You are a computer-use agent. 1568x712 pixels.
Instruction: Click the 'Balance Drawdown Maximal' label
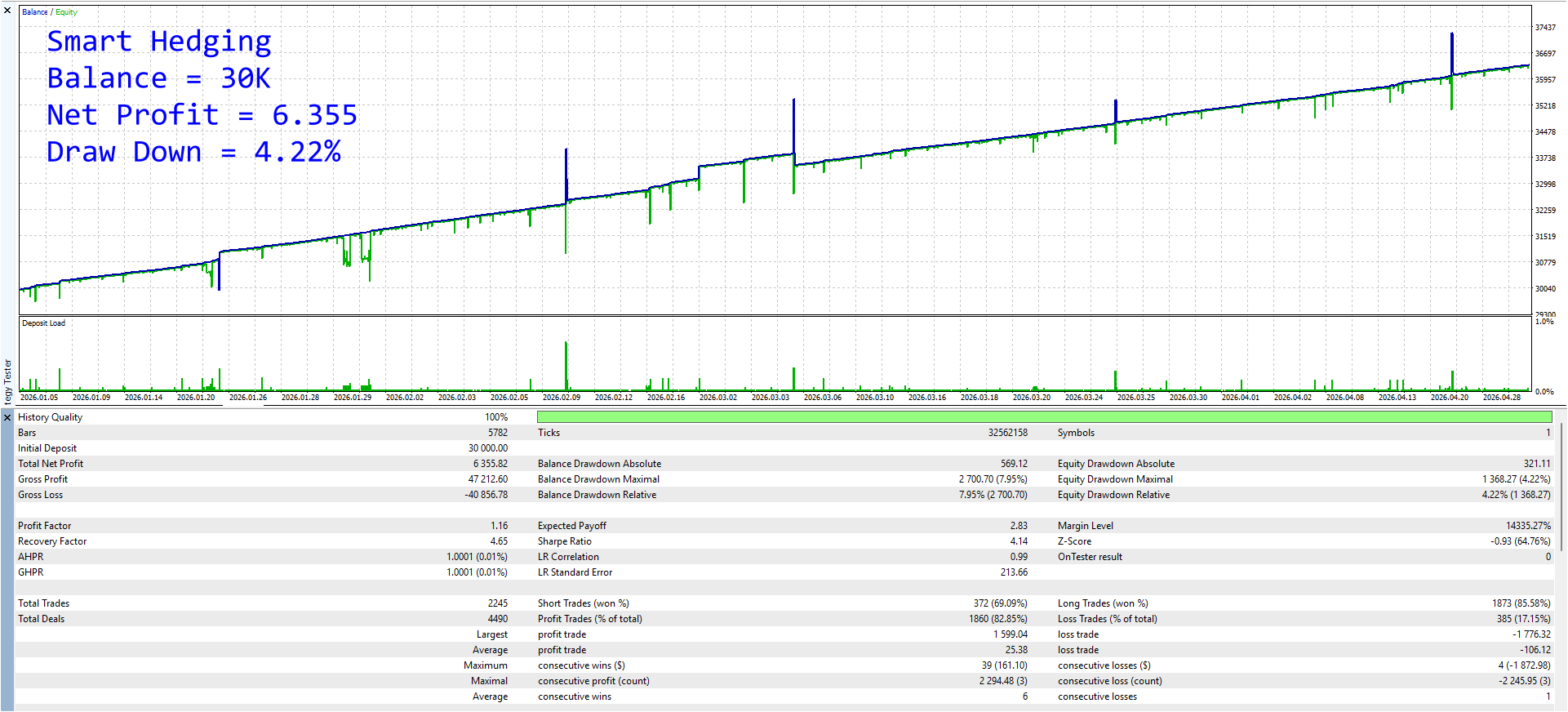point(598,479)
